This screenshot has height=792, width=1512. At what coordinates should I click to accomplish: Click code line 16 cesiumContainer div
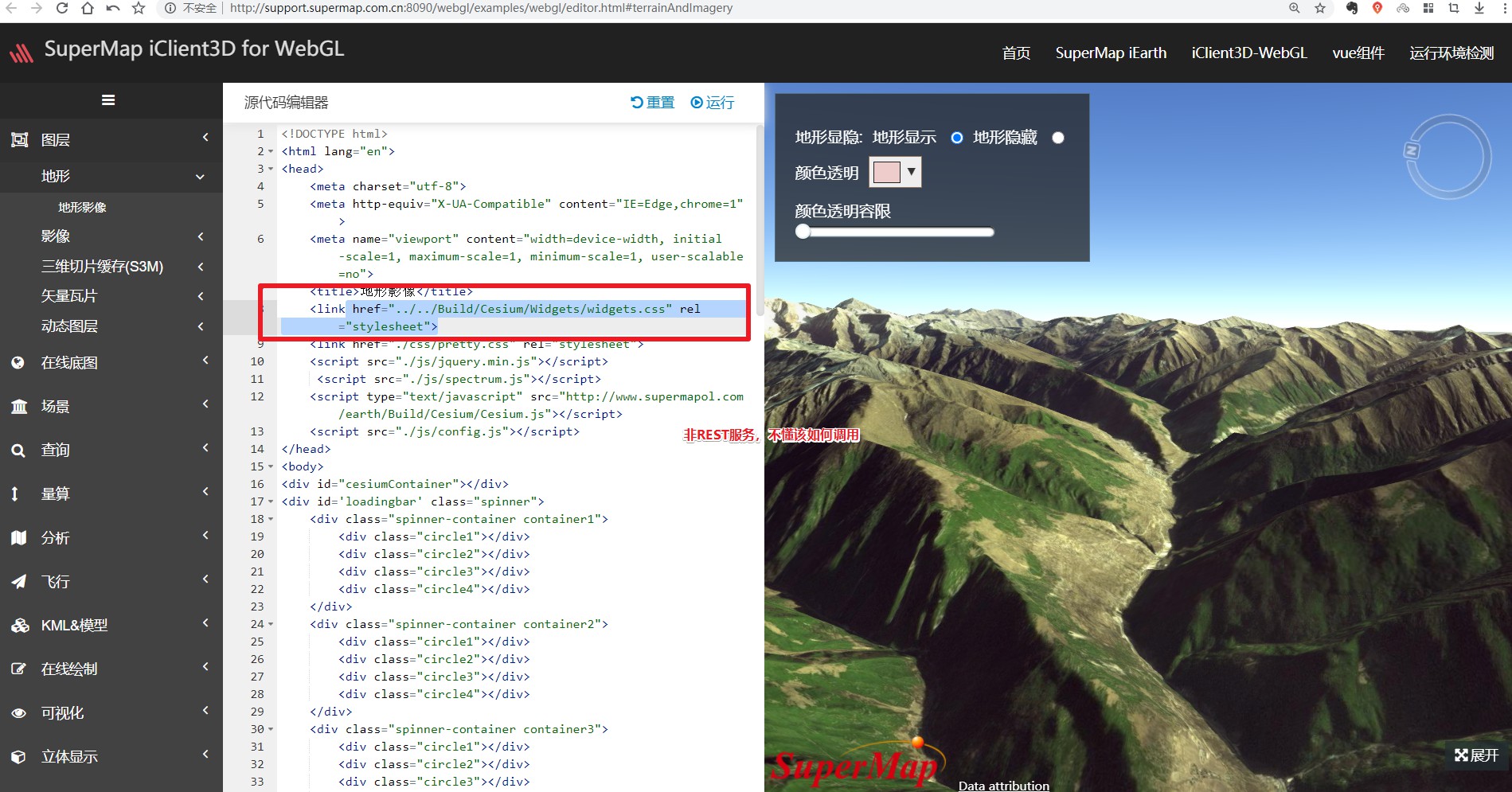click(395, 484)
